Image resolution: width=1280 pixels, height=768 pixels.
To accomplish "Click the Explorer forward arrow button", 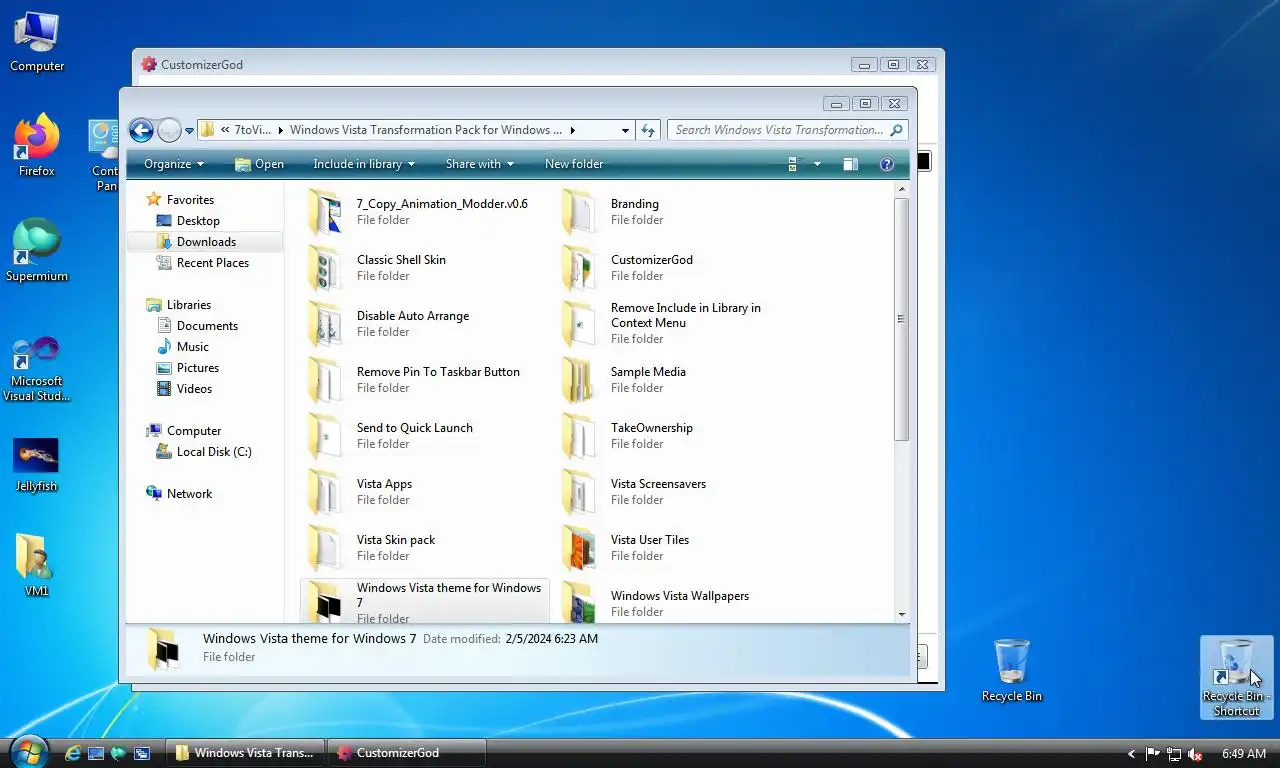I will pos(169,130).
